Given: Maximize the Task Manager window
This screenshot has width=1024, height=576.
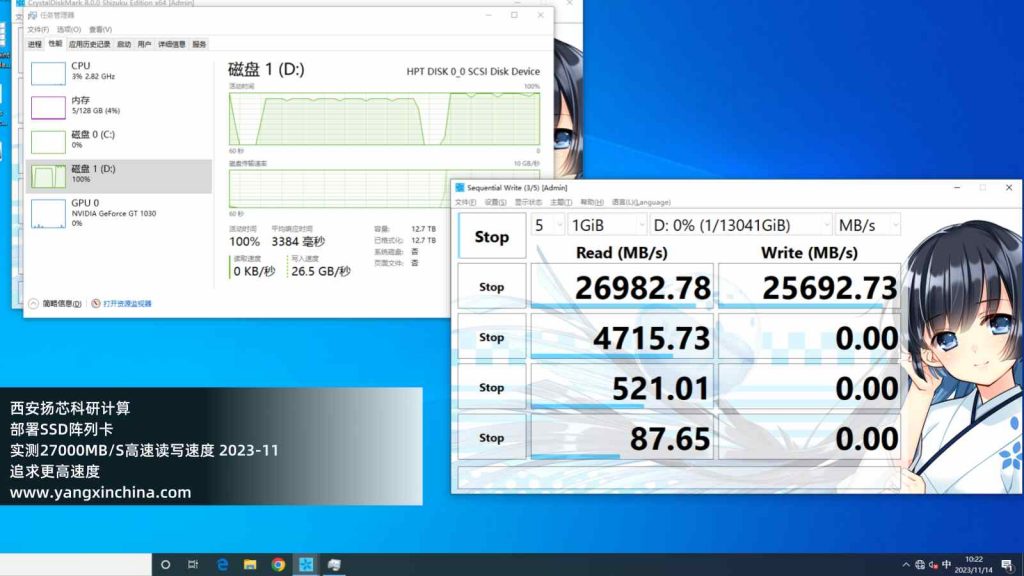Looking at the screenshot, I should [515, 15].
